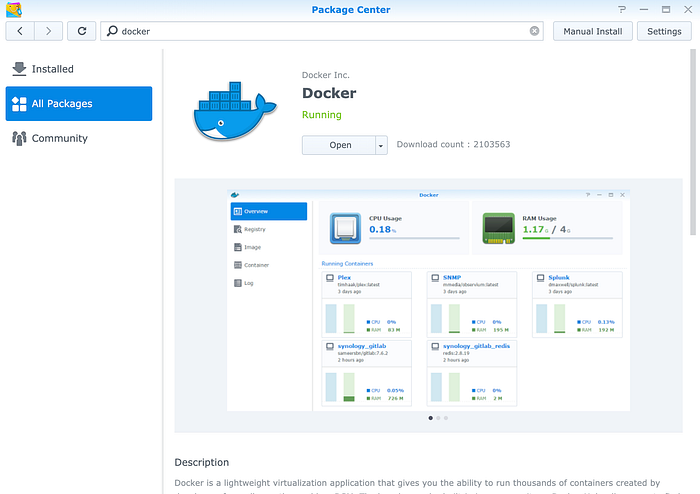Image resolution: width=700 pixels, height=494 pixels.
Task: Open Package Center Settings
Action: pyautogui.click(x=664, y=31)
